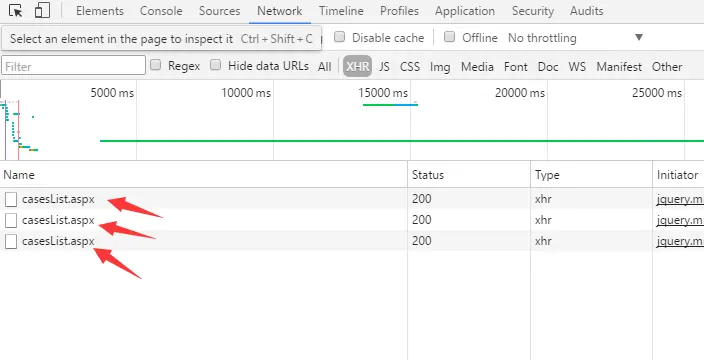Activate the inspect element cursor icon
This screenshot has height=360, width=704.
click(16, 11)
